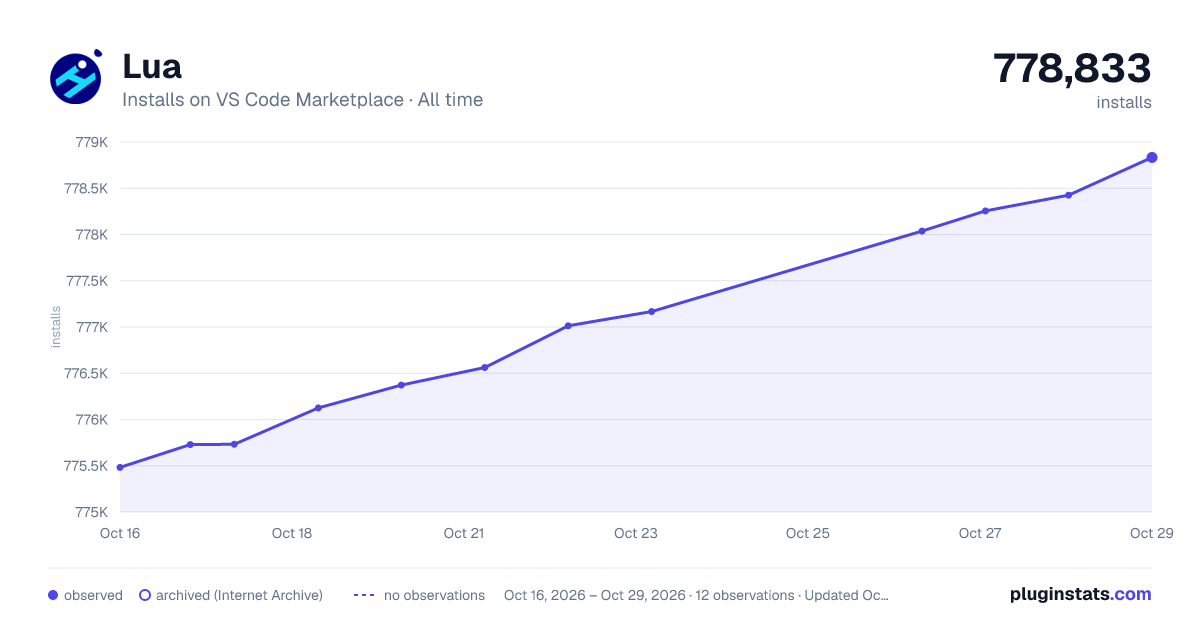Viewport: 1200px width, 630px height.
Task: Click the 776.5K y-axis label
Action: tap(85, 373)
